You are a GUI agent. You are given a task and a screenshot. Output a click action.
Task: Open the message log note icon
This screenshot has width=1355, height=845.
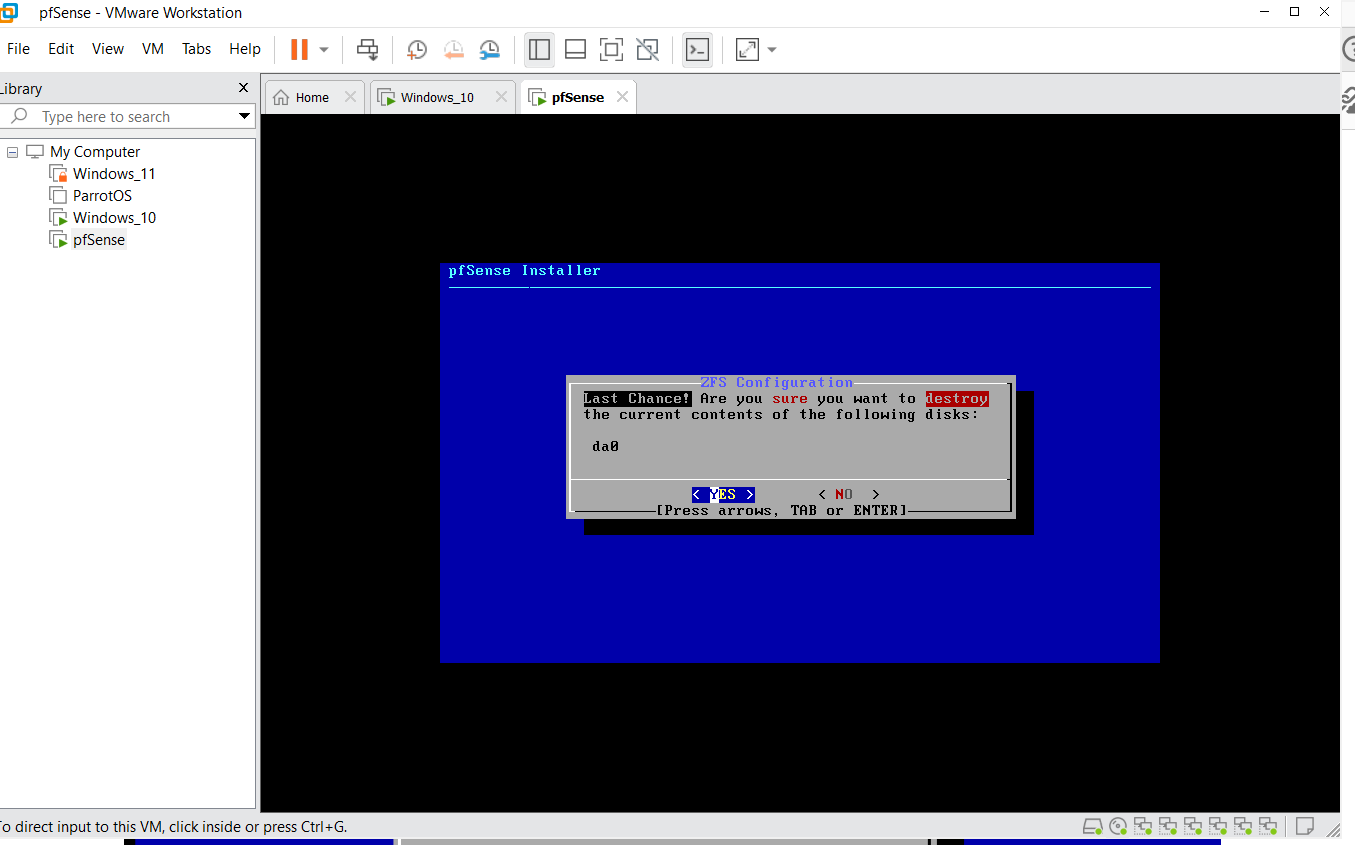pyautogui.click(x=1304, y=826)
